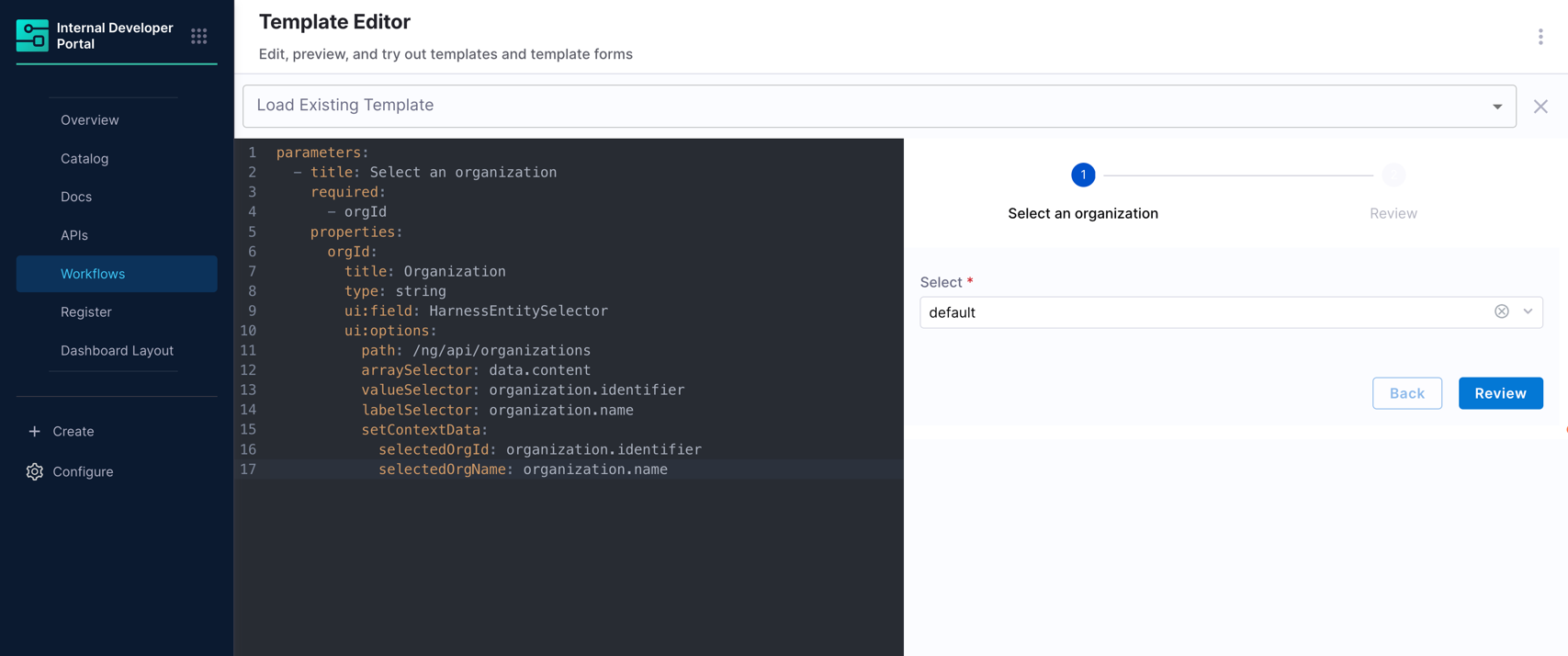
Task: Click into the organization Select input field
Action: click(x=1205, y=312)
